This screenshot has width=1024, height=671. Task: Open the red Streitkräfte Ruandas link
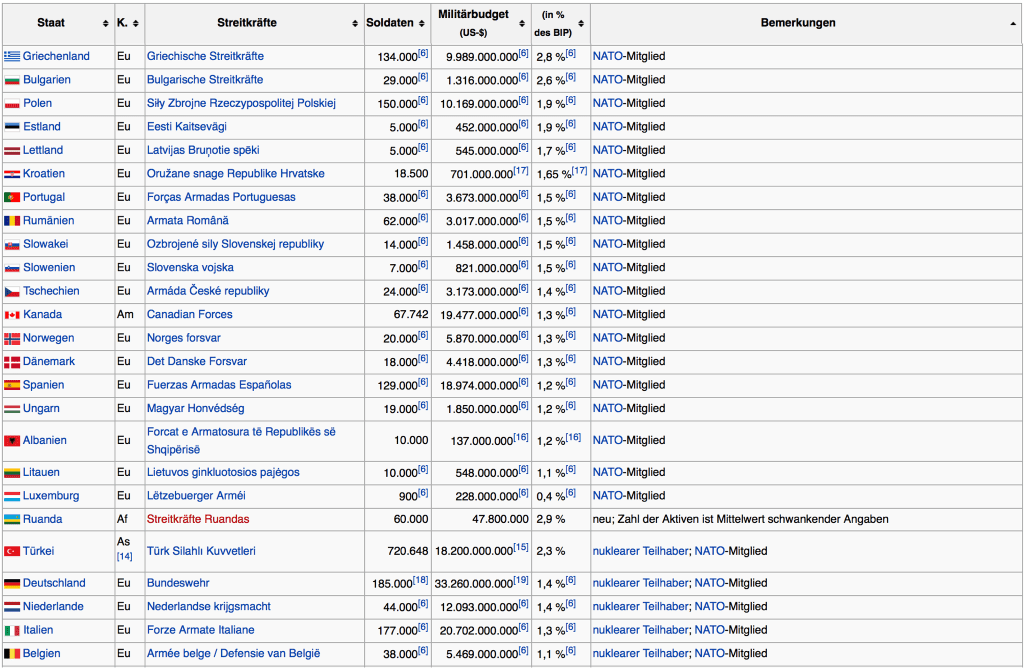pyautogui.click(x=198, y=519)
